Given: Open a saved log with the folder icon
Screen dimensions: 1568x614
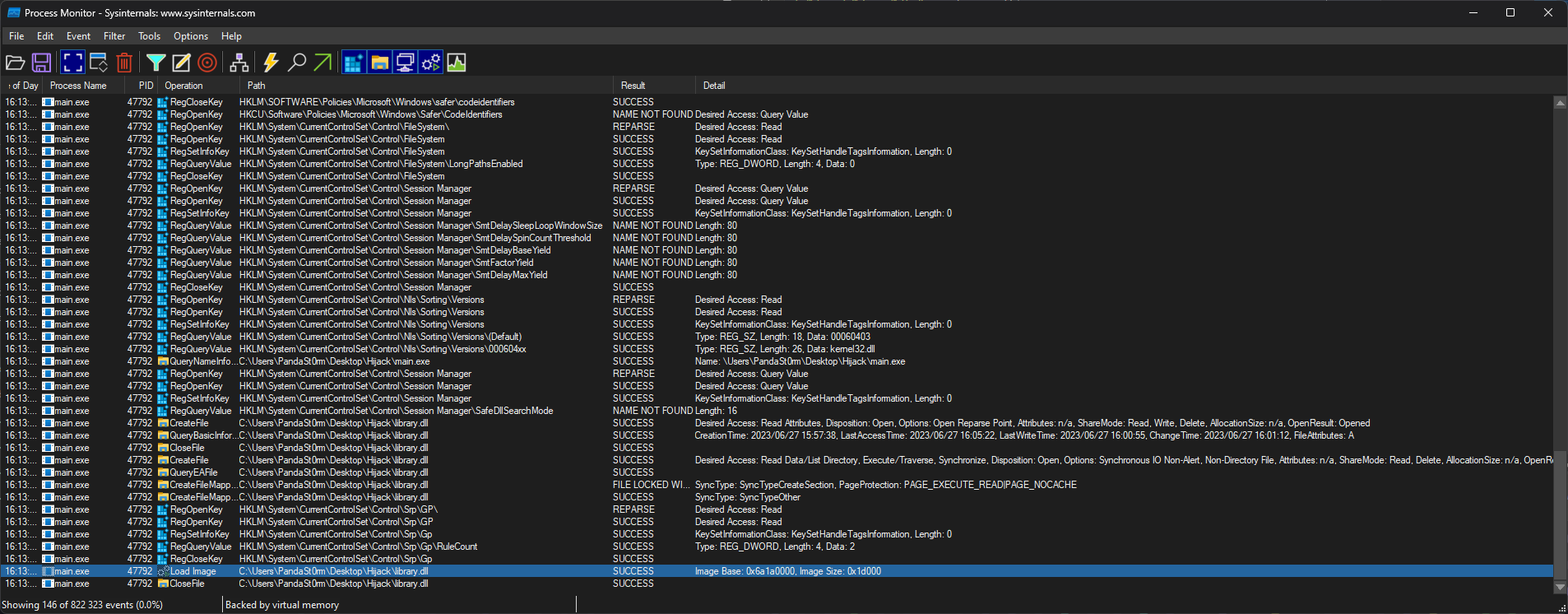Looking at the screenshot, I should (x=16, y=63).
